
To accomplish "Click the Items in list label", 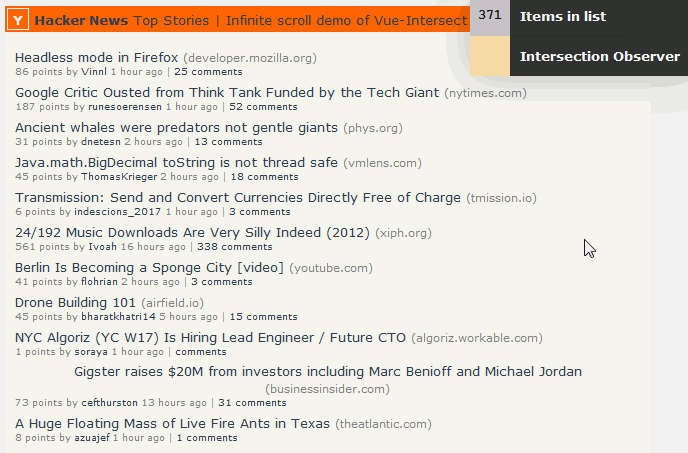I will (x=563, y=16).
